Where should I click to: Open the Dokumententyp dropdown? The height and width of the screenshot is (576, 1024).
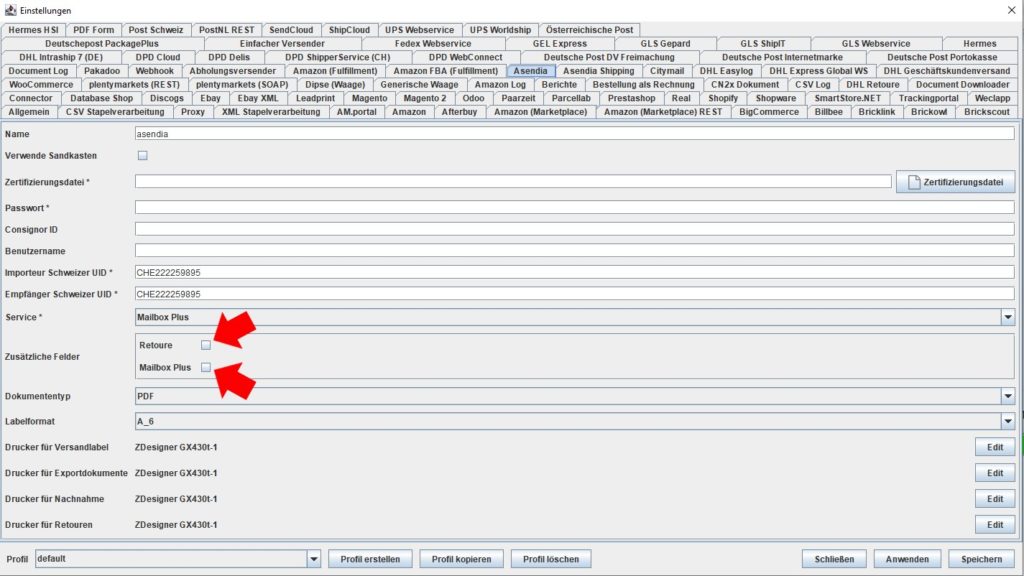[1008, 396]
